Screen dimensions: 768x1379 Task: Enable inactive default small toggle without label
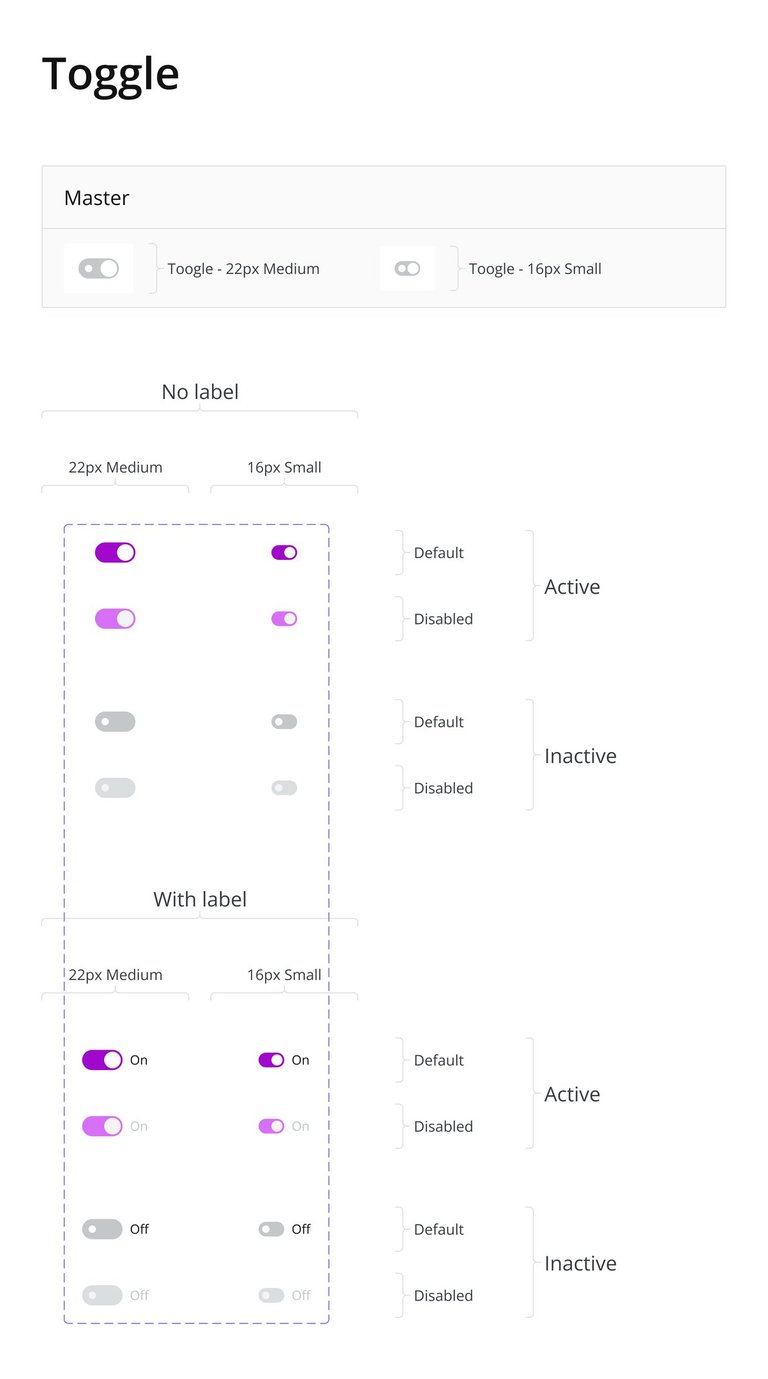(284, 722)
